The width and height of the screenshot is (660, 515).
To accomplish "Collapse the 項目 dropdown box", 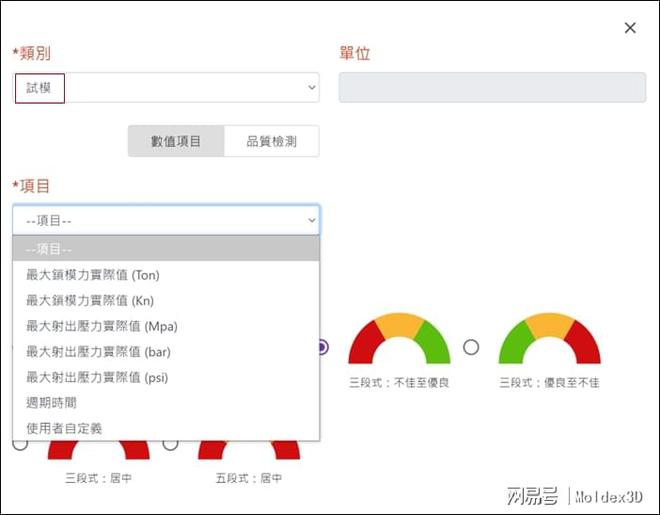I will point(166,220).
